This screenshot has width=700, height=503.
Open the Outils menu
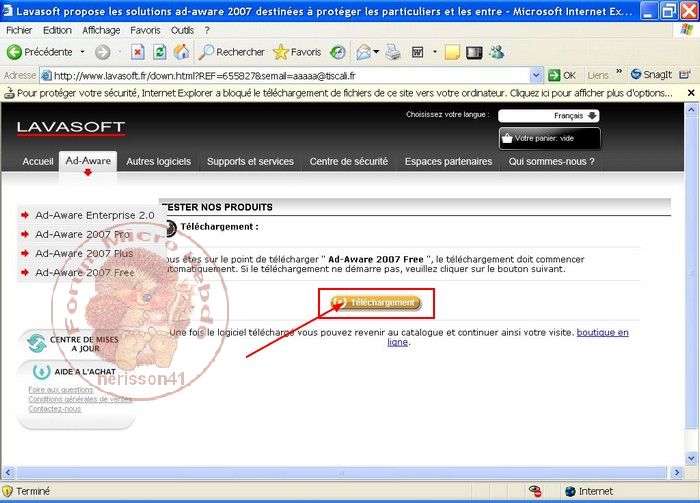(x=182, y=30)
